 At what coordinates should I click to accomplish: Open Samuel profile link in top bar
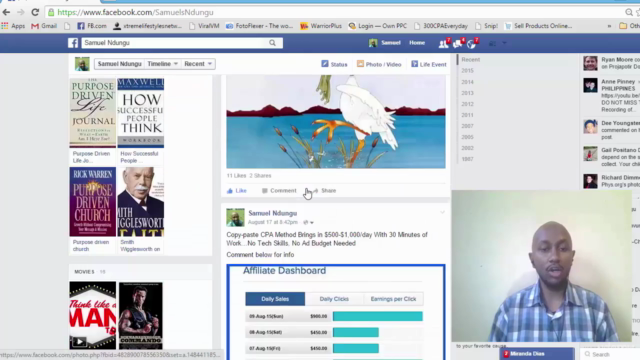click(385, 43)
